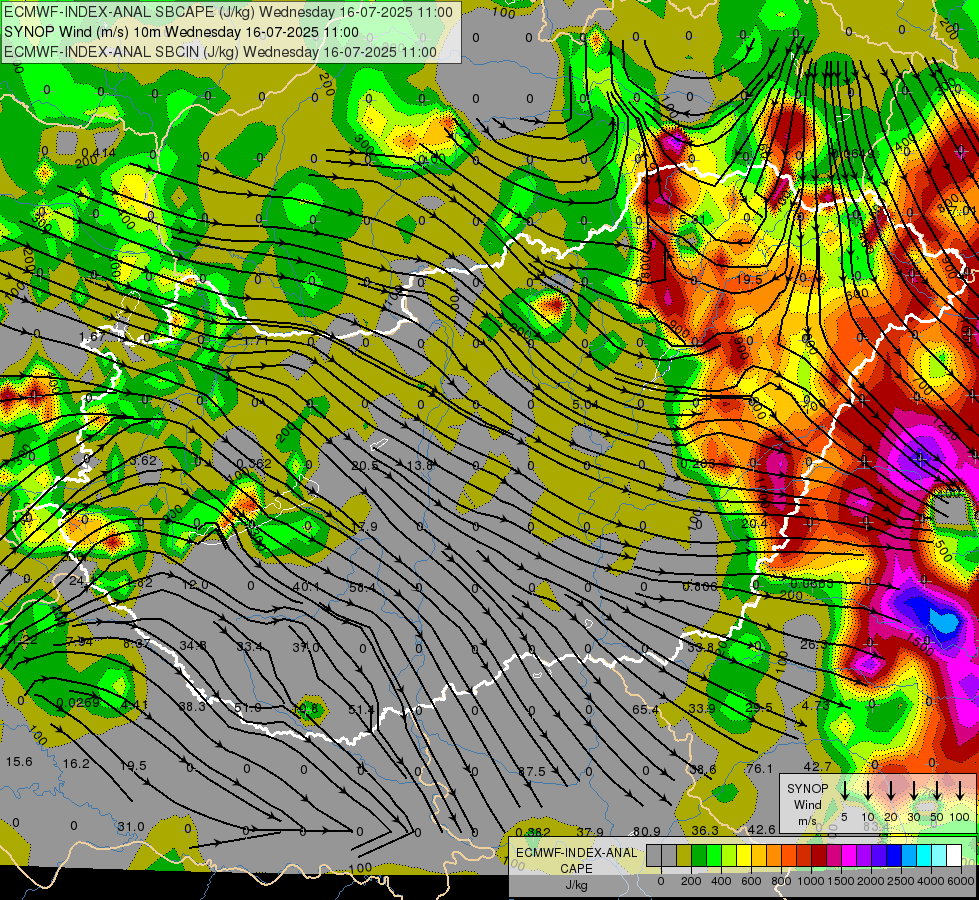This screenshot has width=979, height=900.
Task: Click the 1.67 value on the map
Action: [x=92, y=337]
